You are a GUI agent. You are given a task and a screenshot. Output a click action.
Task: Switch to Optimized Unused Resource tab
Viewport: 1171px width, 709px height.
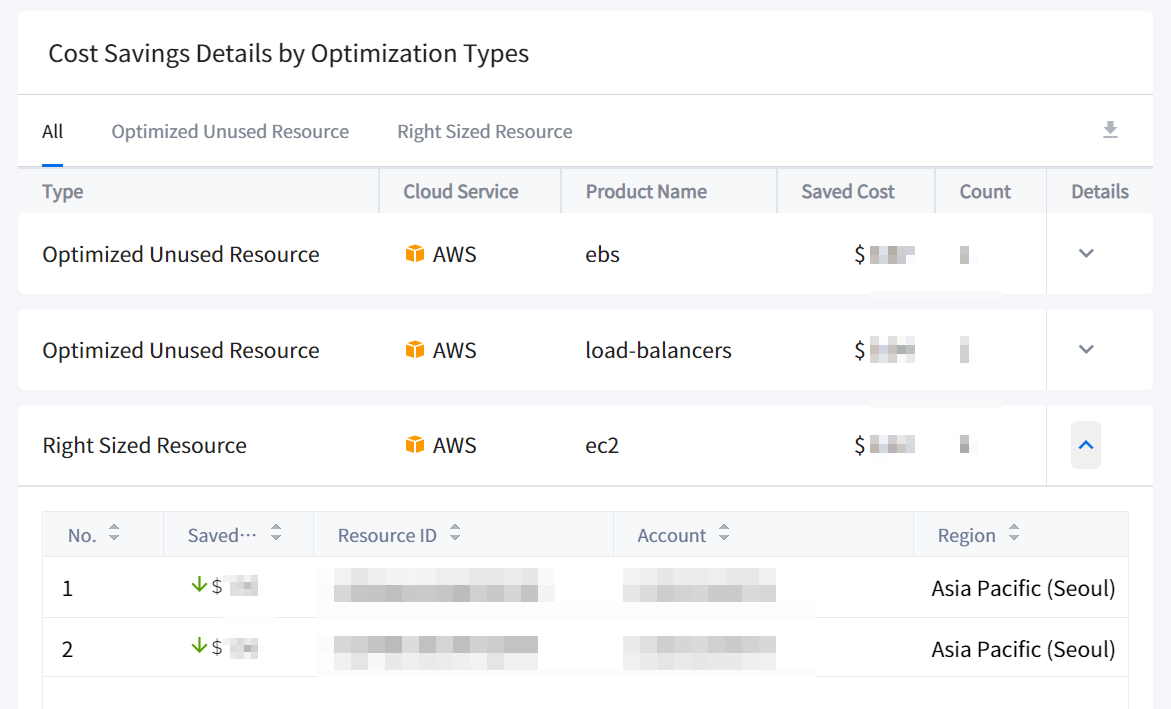230,132
